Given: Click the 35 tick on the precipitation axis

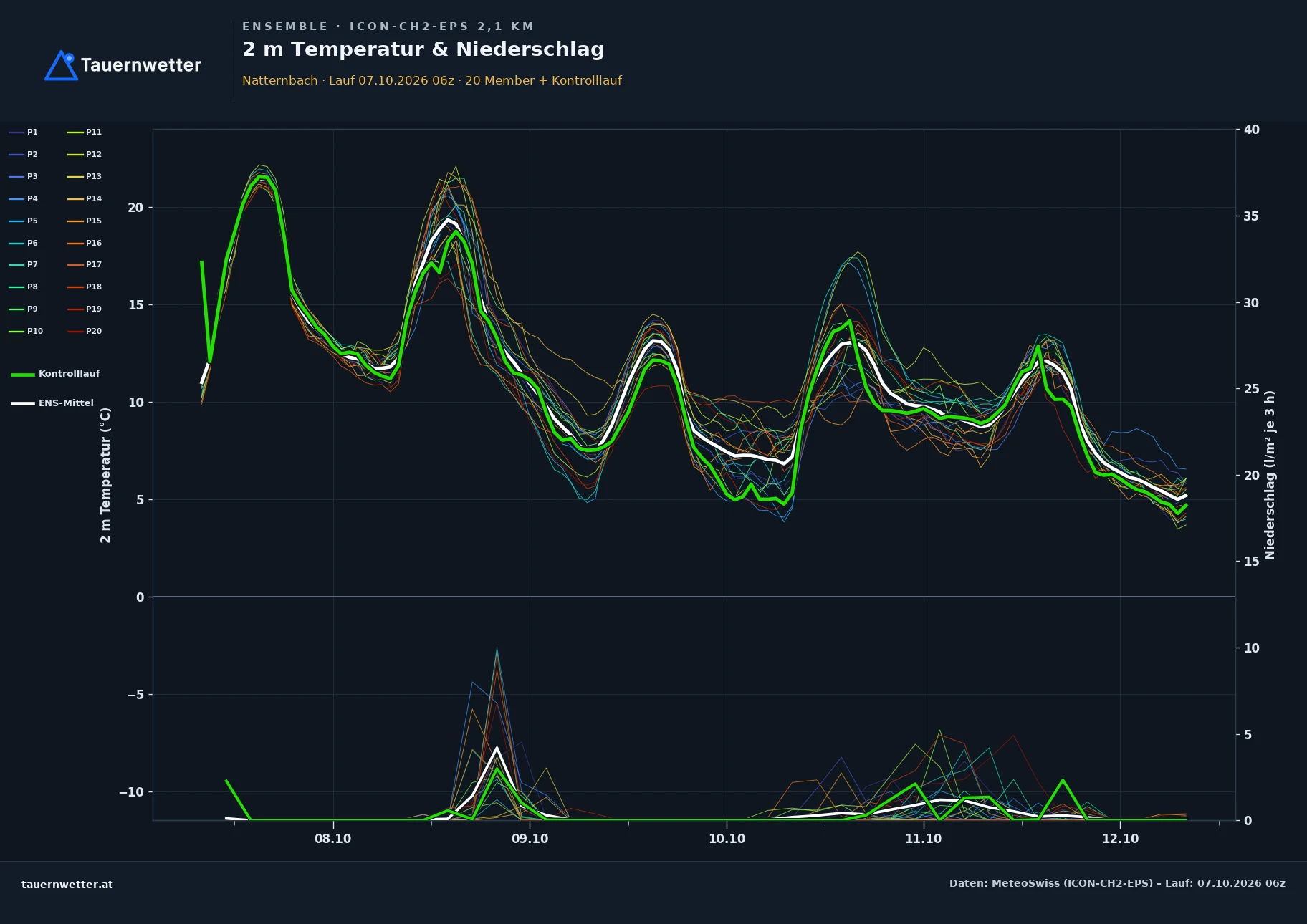Looking at the screenshot, I should (1251, 216).
